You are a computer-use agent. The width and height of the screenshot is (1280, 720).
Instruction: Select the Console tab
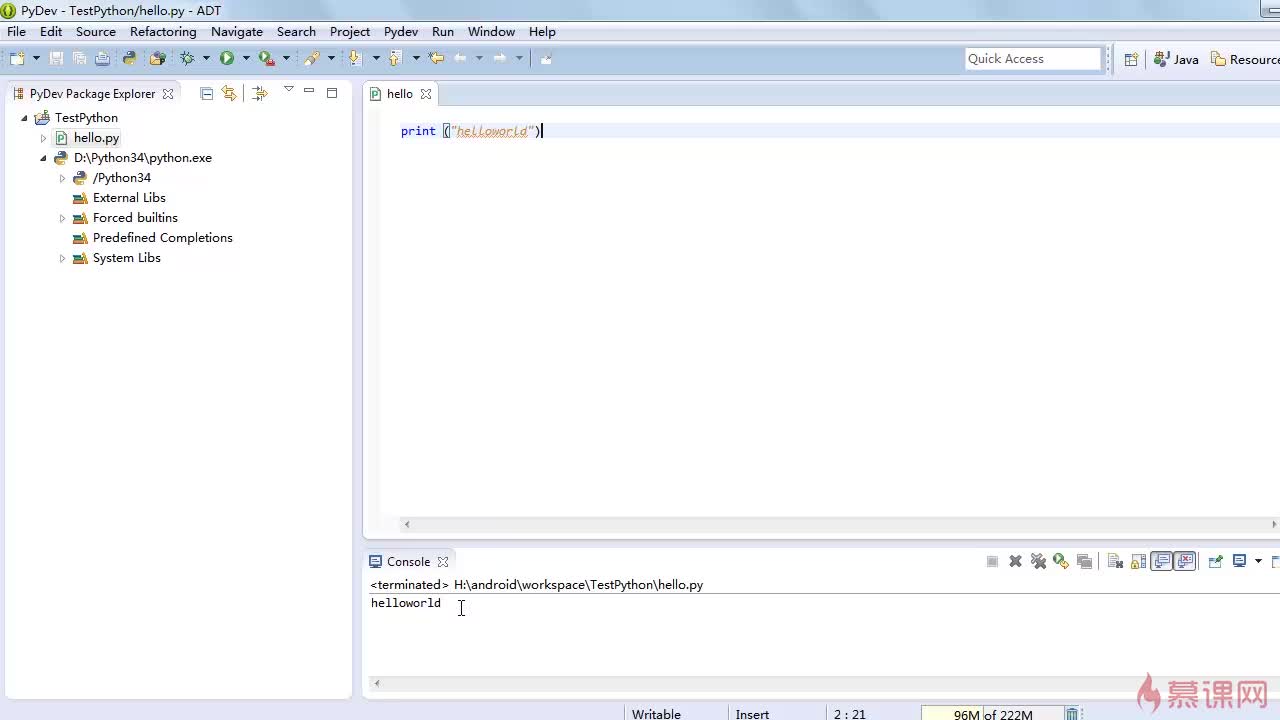[408, 562]
